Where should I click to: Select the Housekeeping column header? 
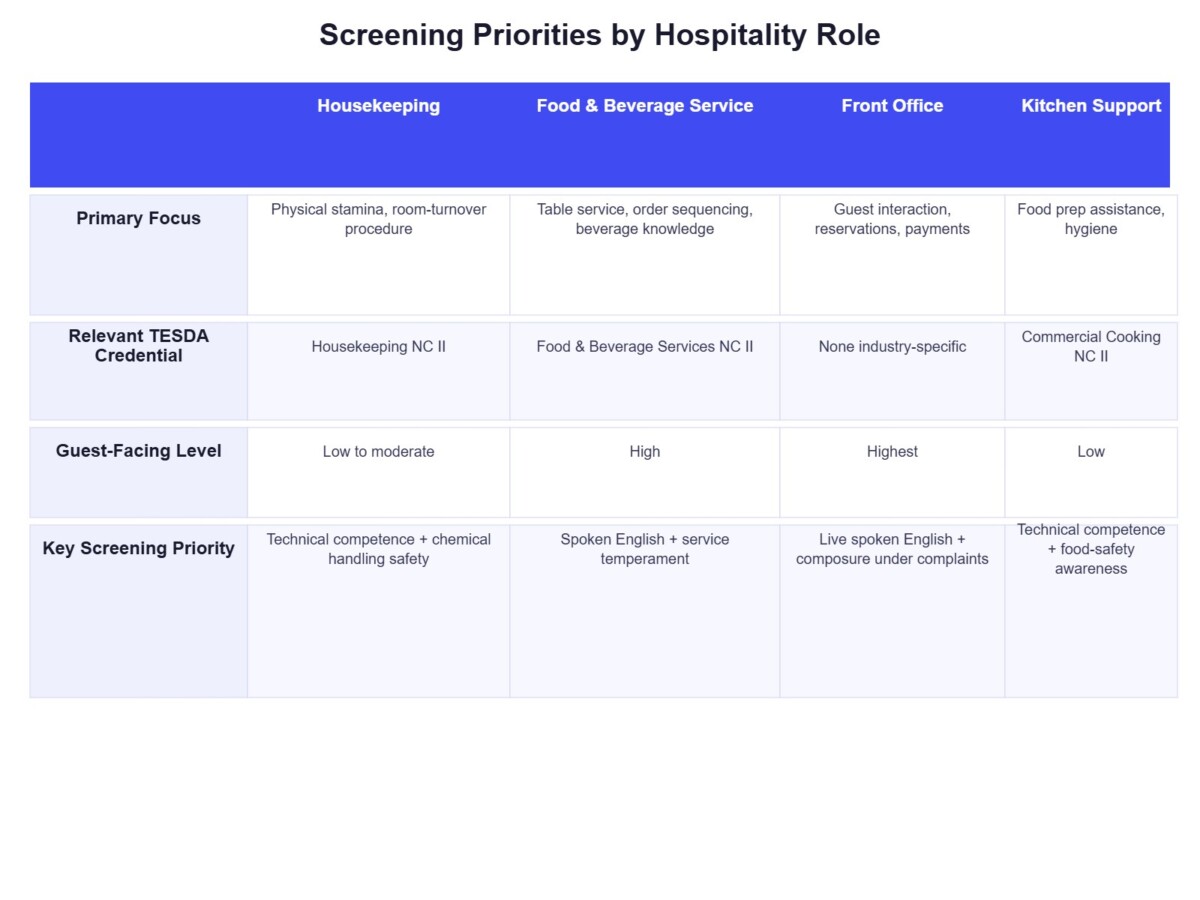pyautogui.click(x=379, y=135)
